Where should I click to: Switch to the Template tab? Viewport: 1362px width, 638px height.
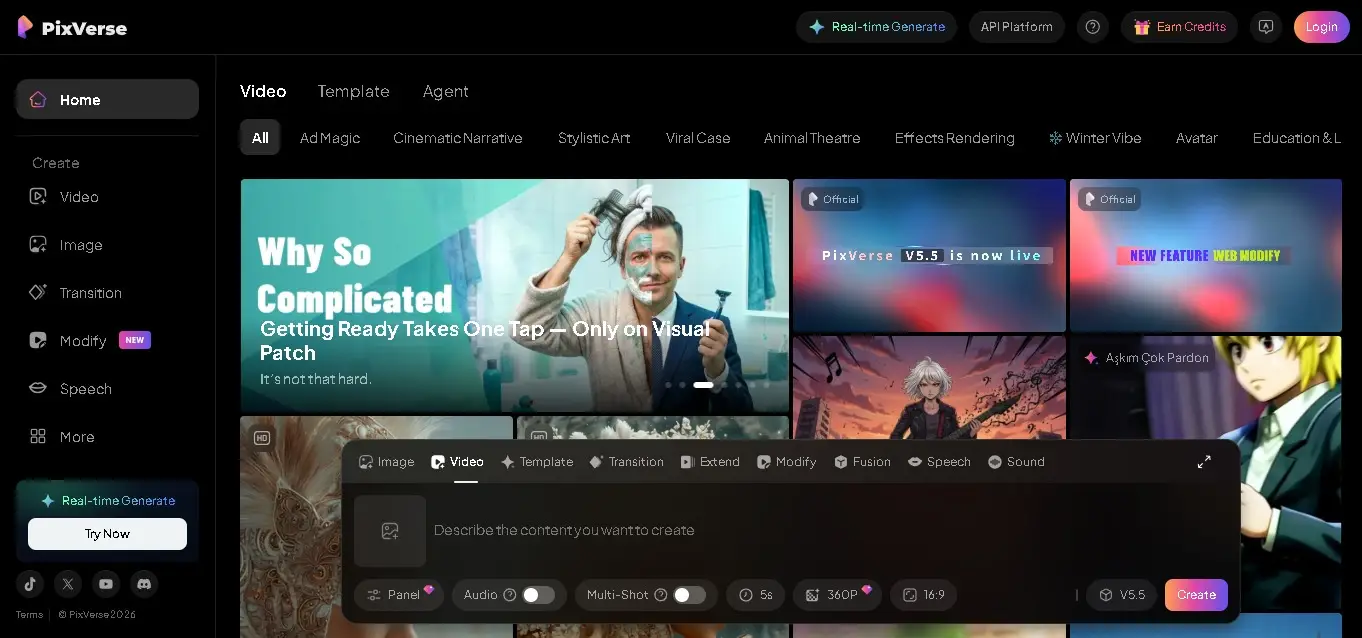coord(353,91)
